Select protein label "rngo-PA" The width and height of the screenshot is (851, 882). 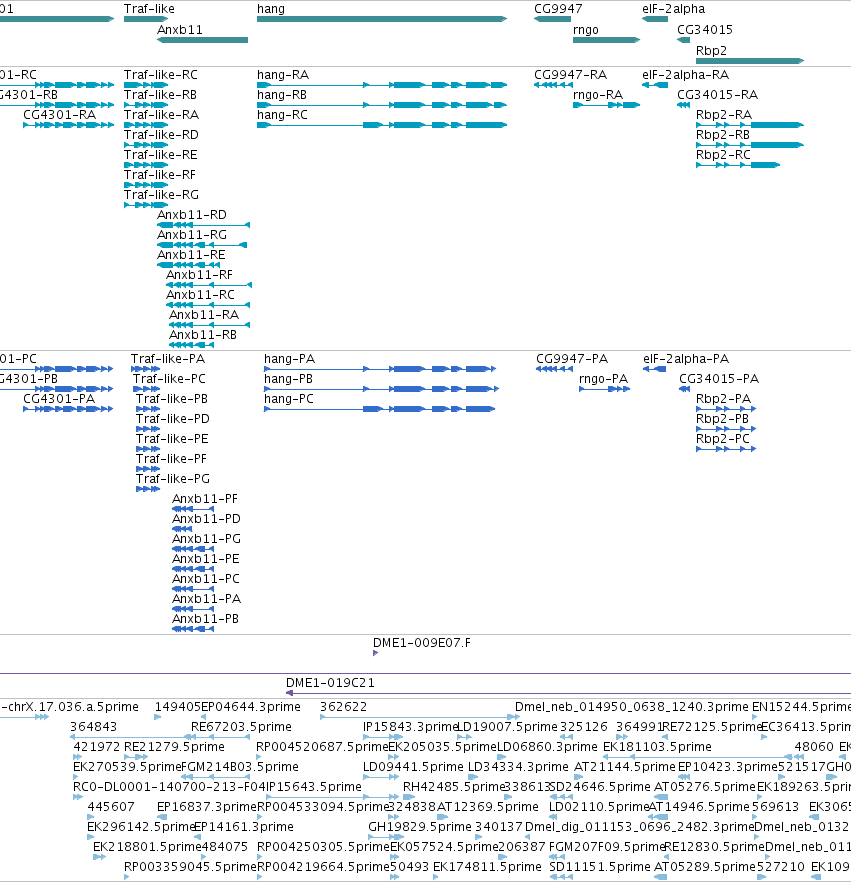pyautogui.click(x=604, y=379)
